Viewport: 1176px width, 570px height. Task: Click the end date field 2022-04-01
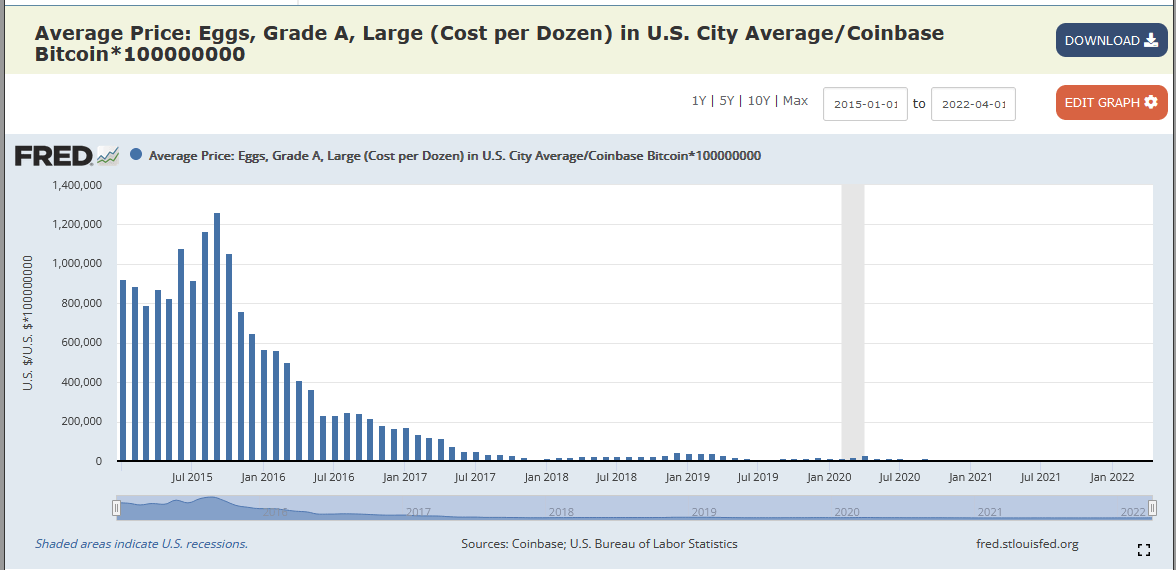[974, 104]
